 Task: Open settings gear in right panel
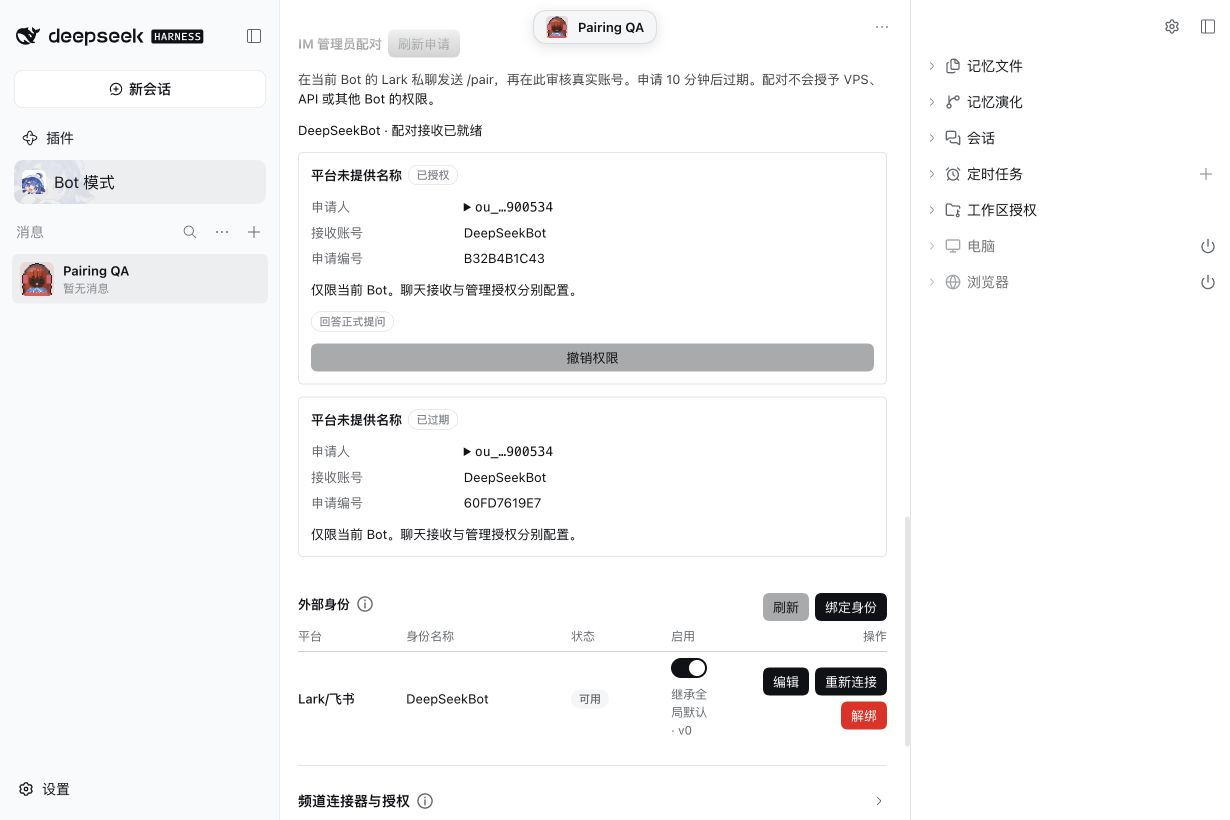coord(1172,27)
